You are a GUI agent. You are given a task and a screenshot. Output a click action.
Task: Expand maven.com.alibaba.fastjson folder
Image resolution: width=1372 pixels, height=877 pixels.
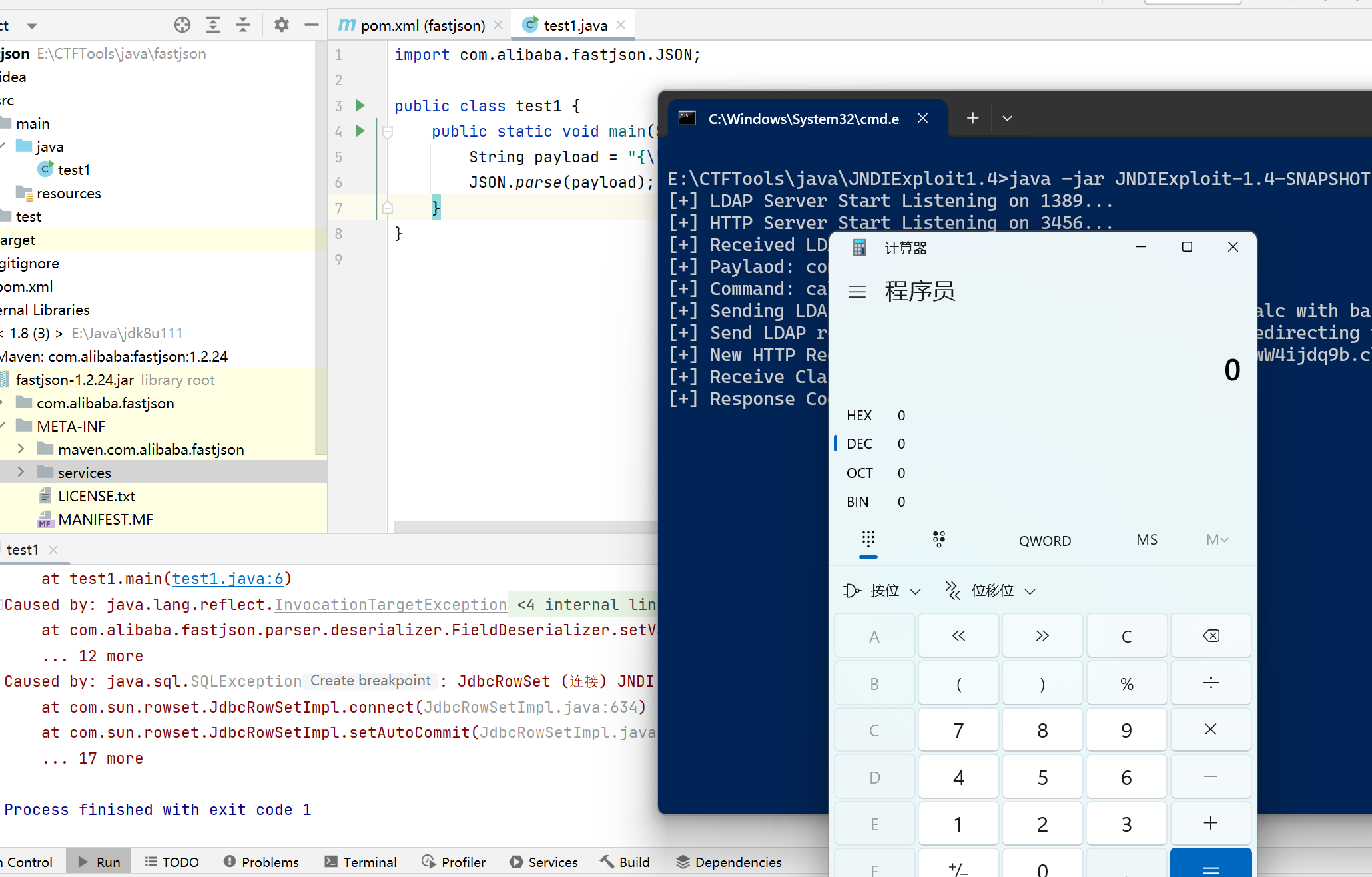[x=21, y=449]
